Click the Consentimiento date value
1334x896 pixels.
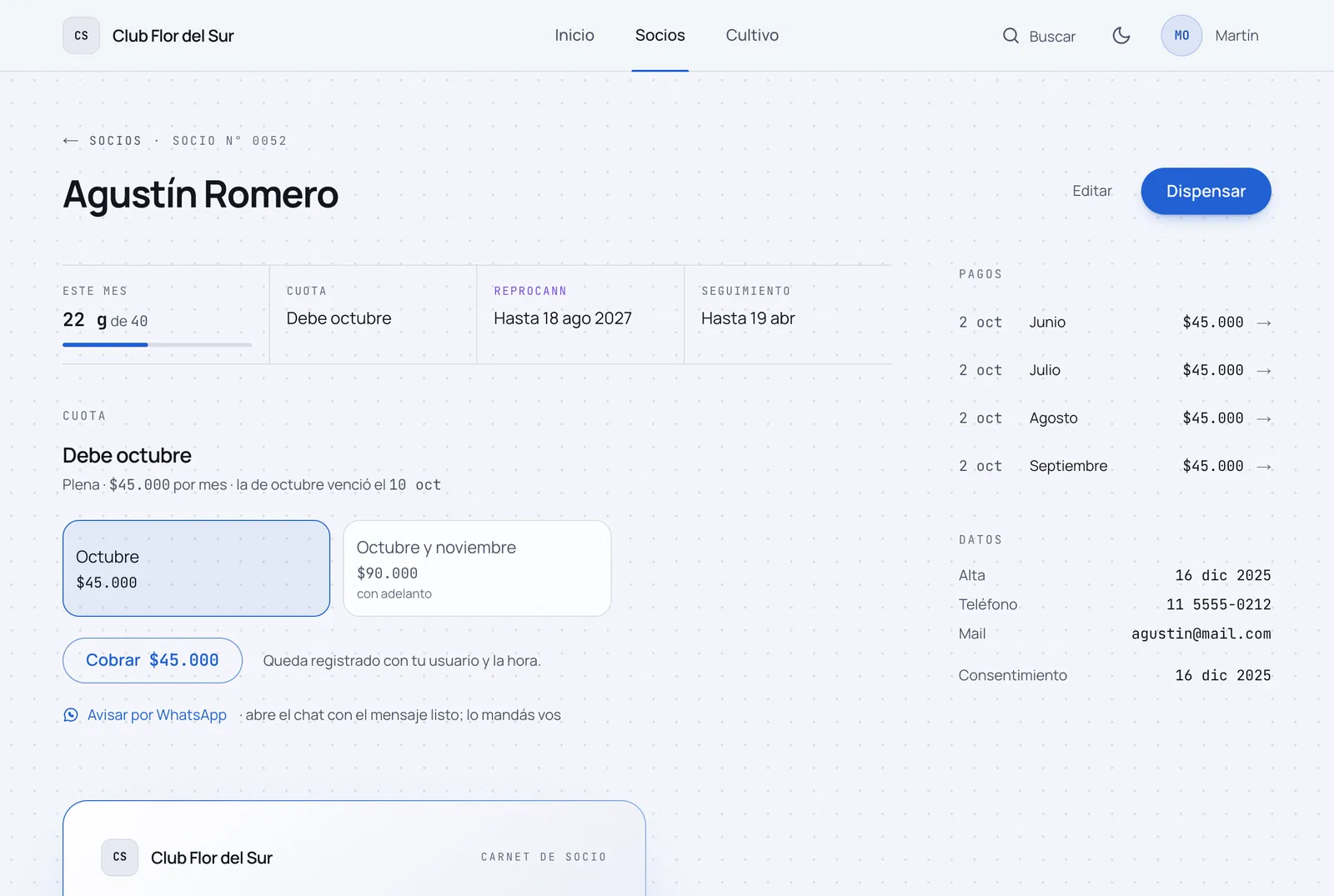pyautogui.click(x=1223, y=675)
